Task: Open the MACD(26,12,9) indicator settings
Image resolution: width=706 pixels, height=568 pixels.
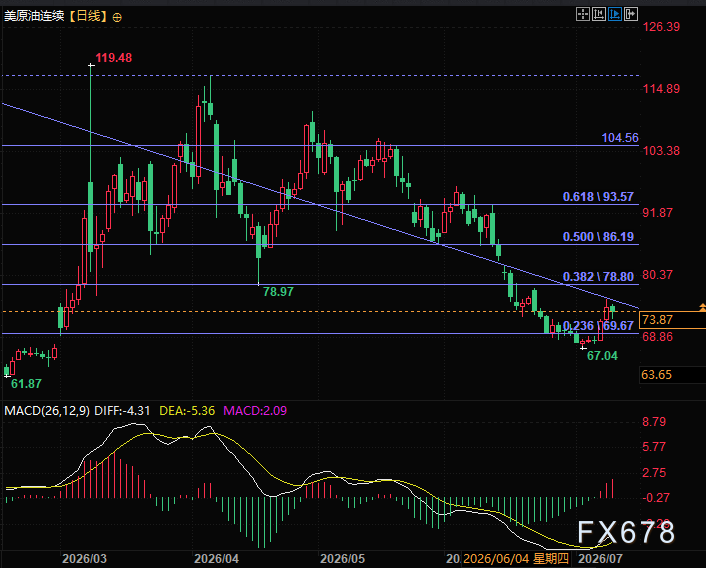Action: 47,410
